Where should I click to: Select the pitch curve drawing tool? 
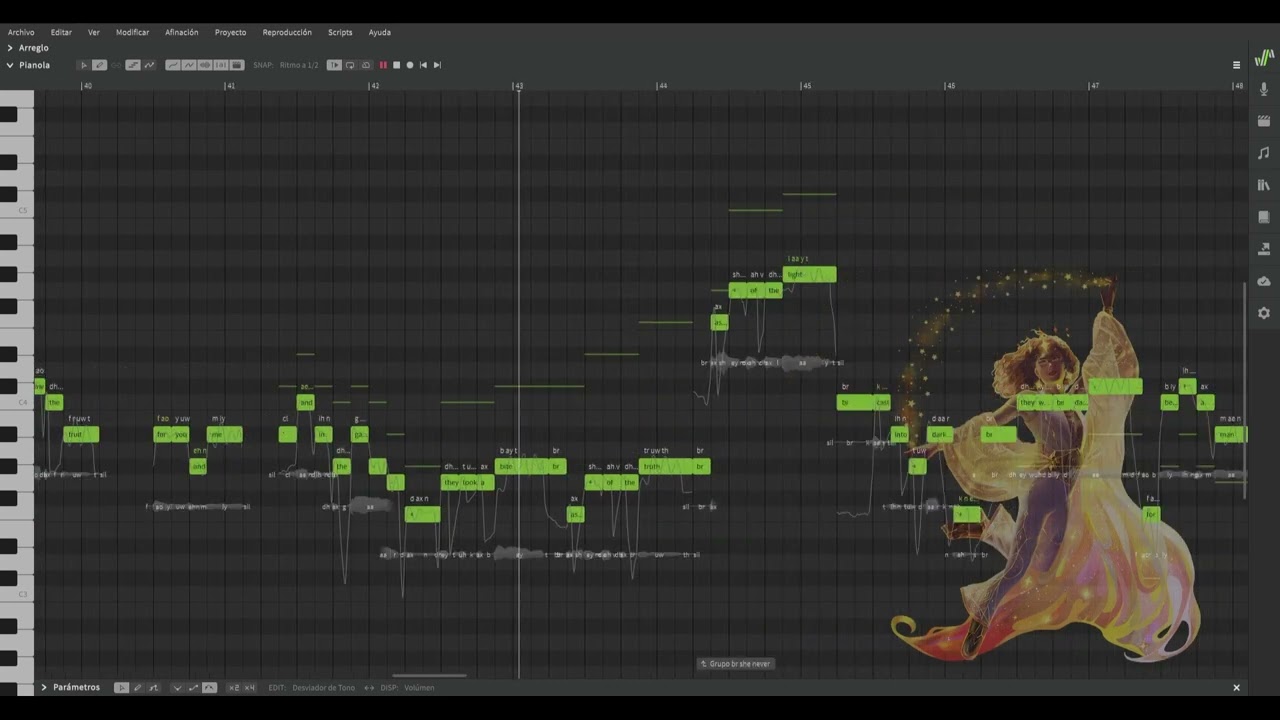tap(149, 65)
